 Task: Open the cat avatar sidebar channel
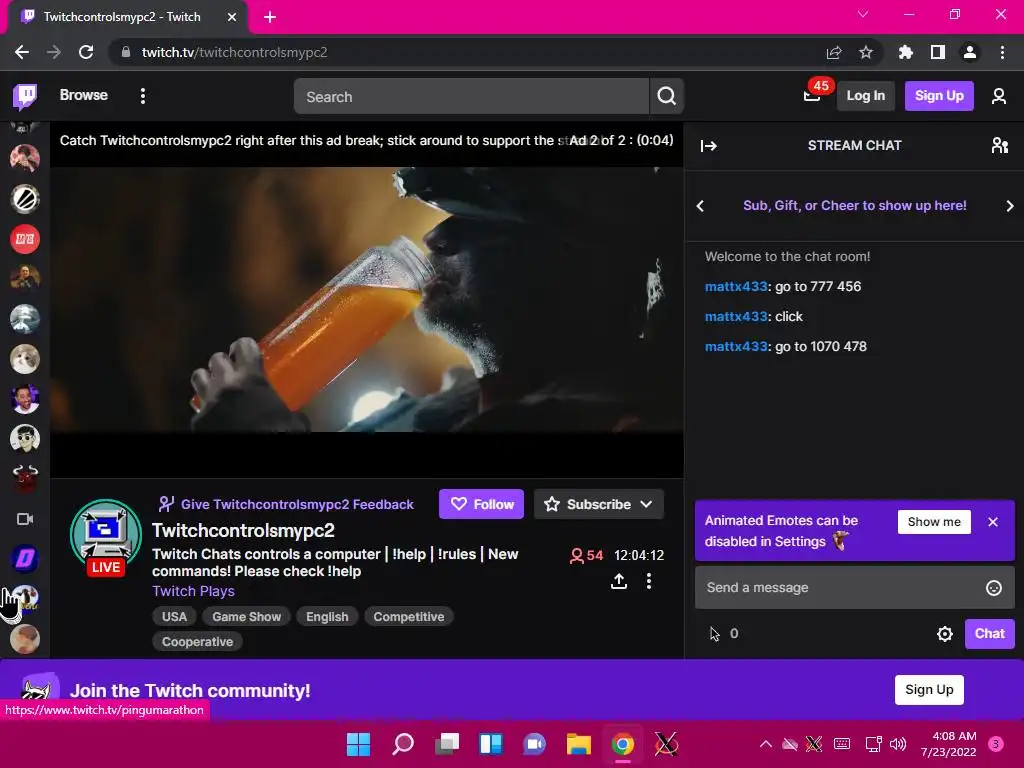pyautogui.click(x=25, y=359)
